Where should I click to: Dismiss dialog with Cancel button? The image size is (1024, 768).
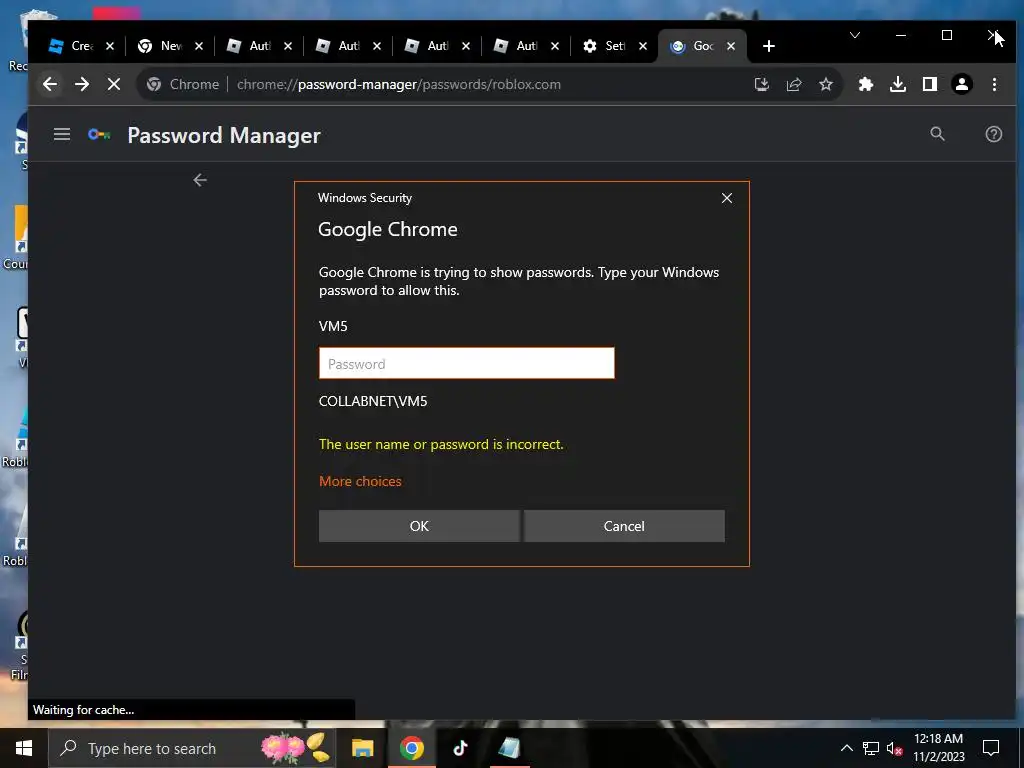tap(624, 526)
